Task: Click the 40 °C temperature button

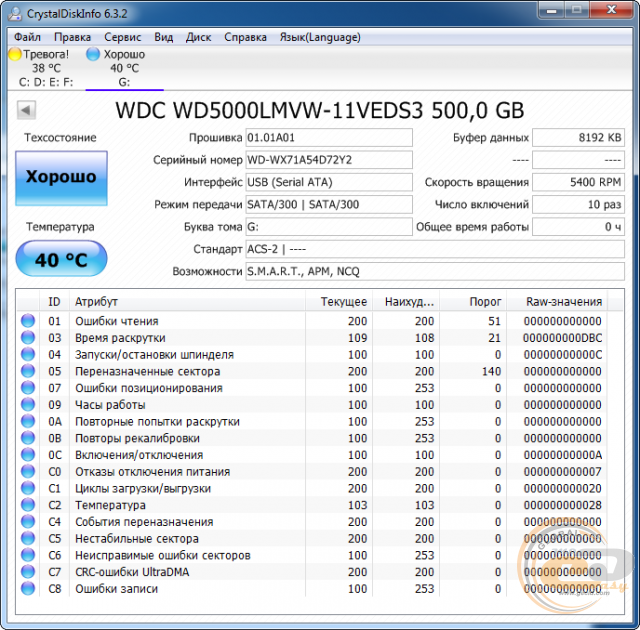Action: coord(61,259)
